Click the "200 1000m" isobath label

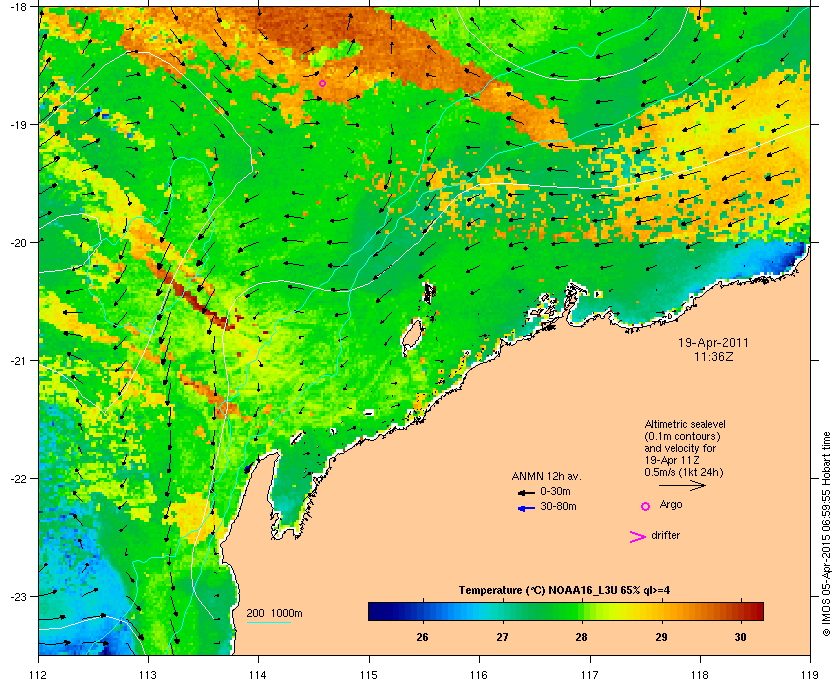274,614
